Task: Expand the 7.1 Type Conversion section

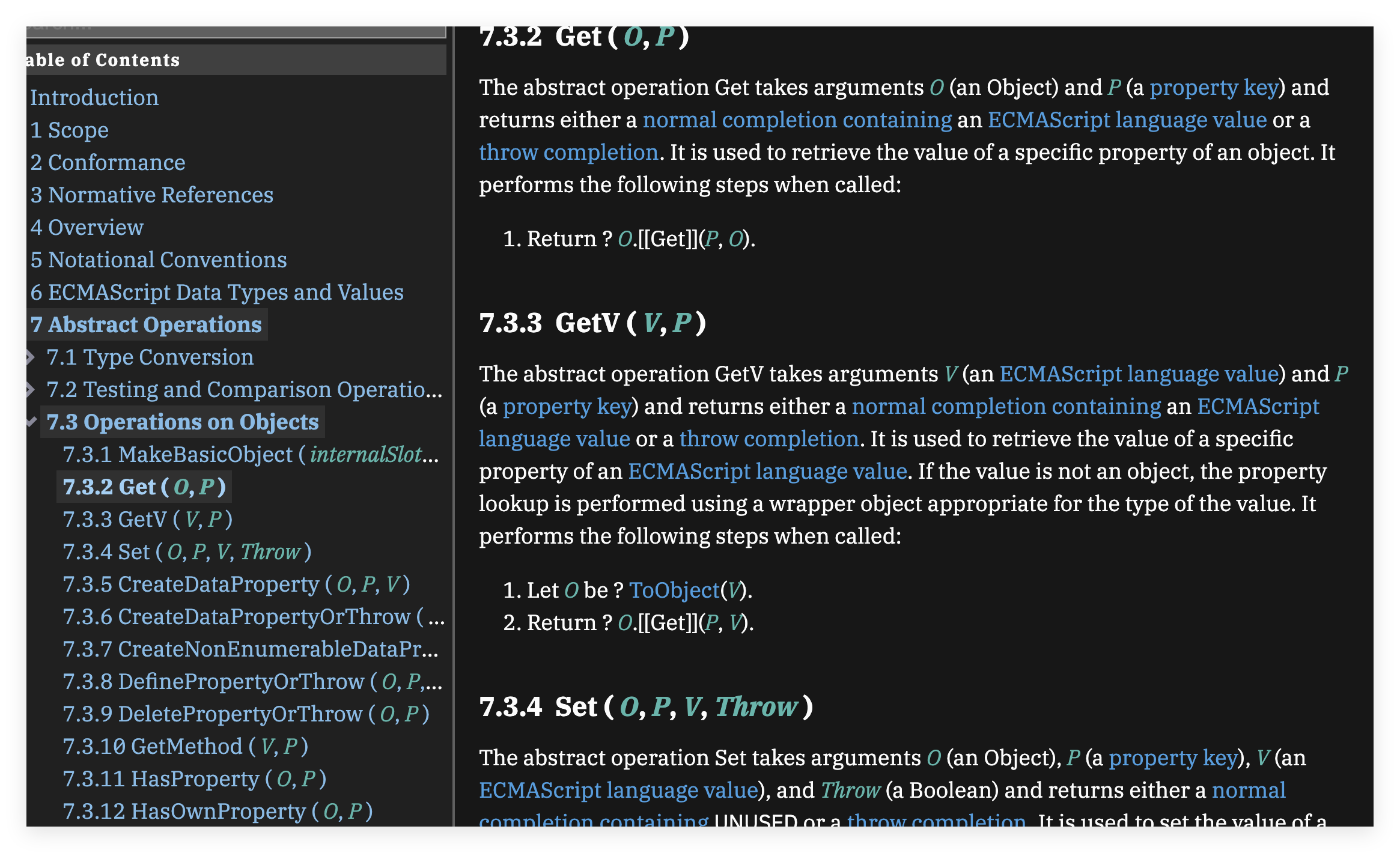Action: [x=31, y=357]
